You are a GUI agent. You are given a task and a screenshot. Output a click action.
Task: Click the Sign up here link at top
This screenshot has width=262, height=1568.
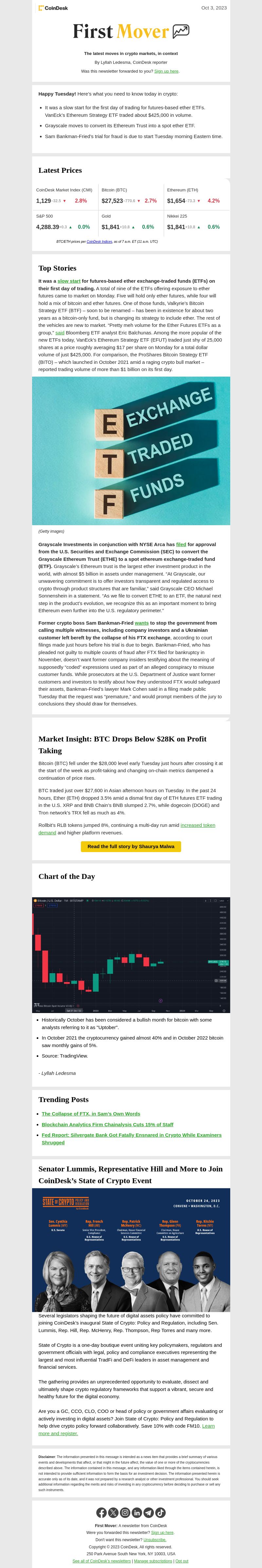pos(166,71)
